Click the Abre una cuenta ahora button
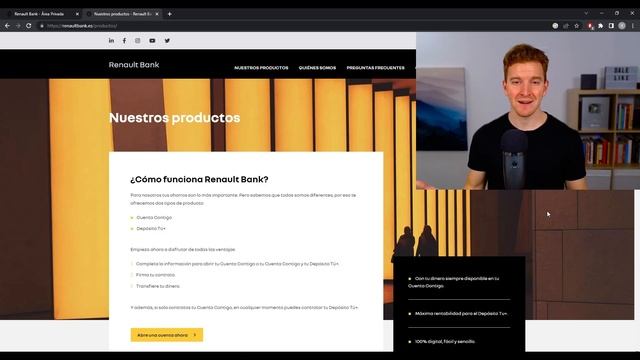This screenshot has height=360, width=640. click(167, 335)
